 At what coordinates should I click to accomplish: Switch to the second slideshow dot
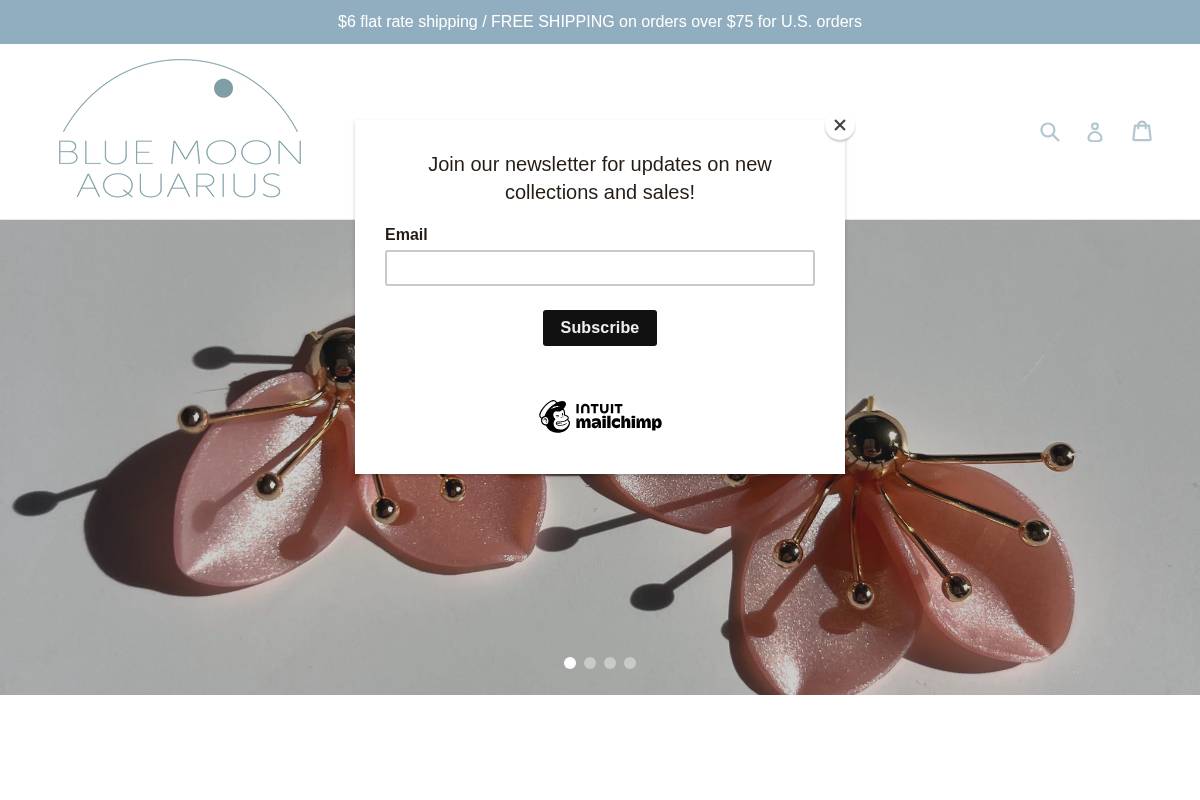click(590, 663)
